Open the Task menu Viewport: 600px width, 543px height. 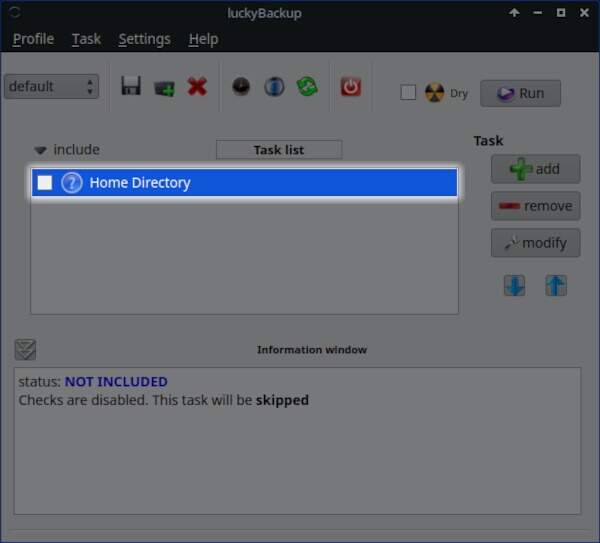[86, 39]
